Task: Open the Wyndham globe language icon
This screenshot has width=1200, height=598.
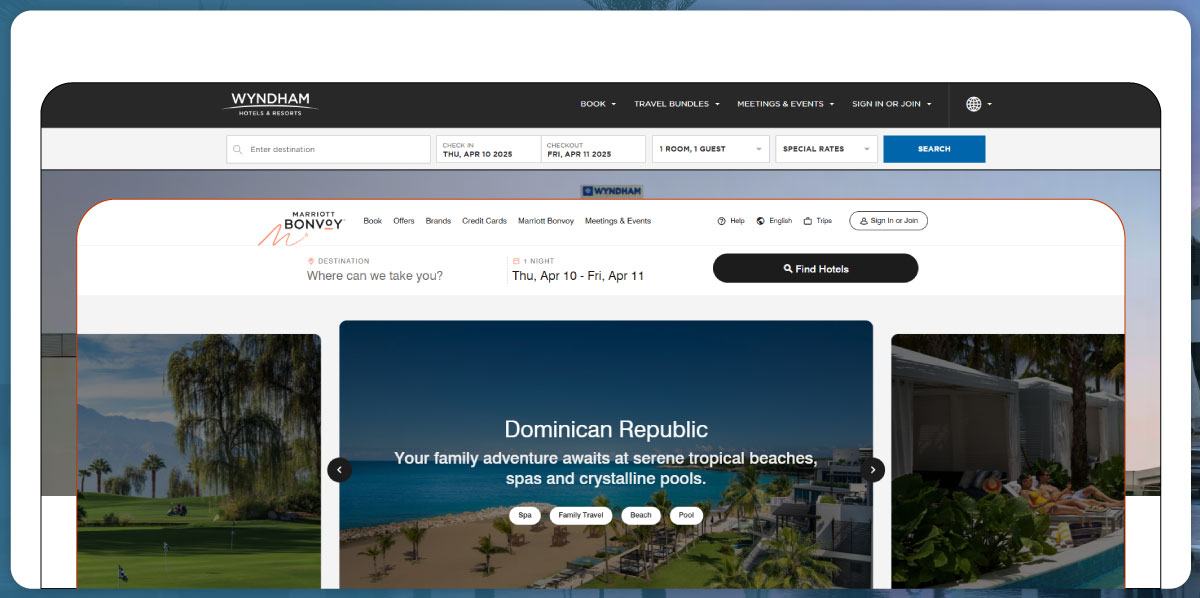Action: click(973, 104)
